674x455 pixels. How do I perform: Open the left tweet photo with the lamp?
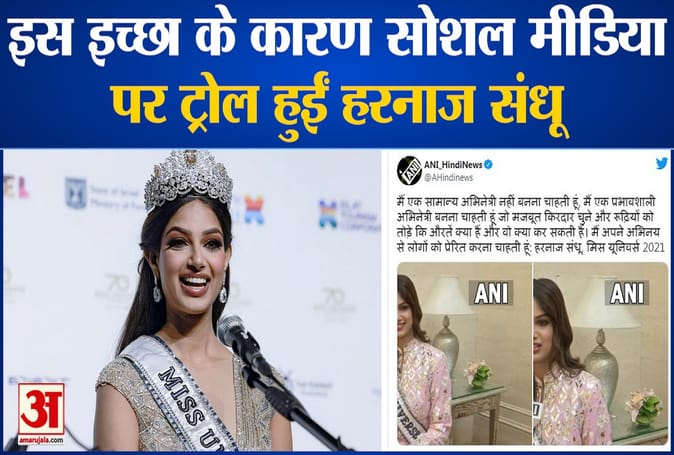click(x=464, y=353)
